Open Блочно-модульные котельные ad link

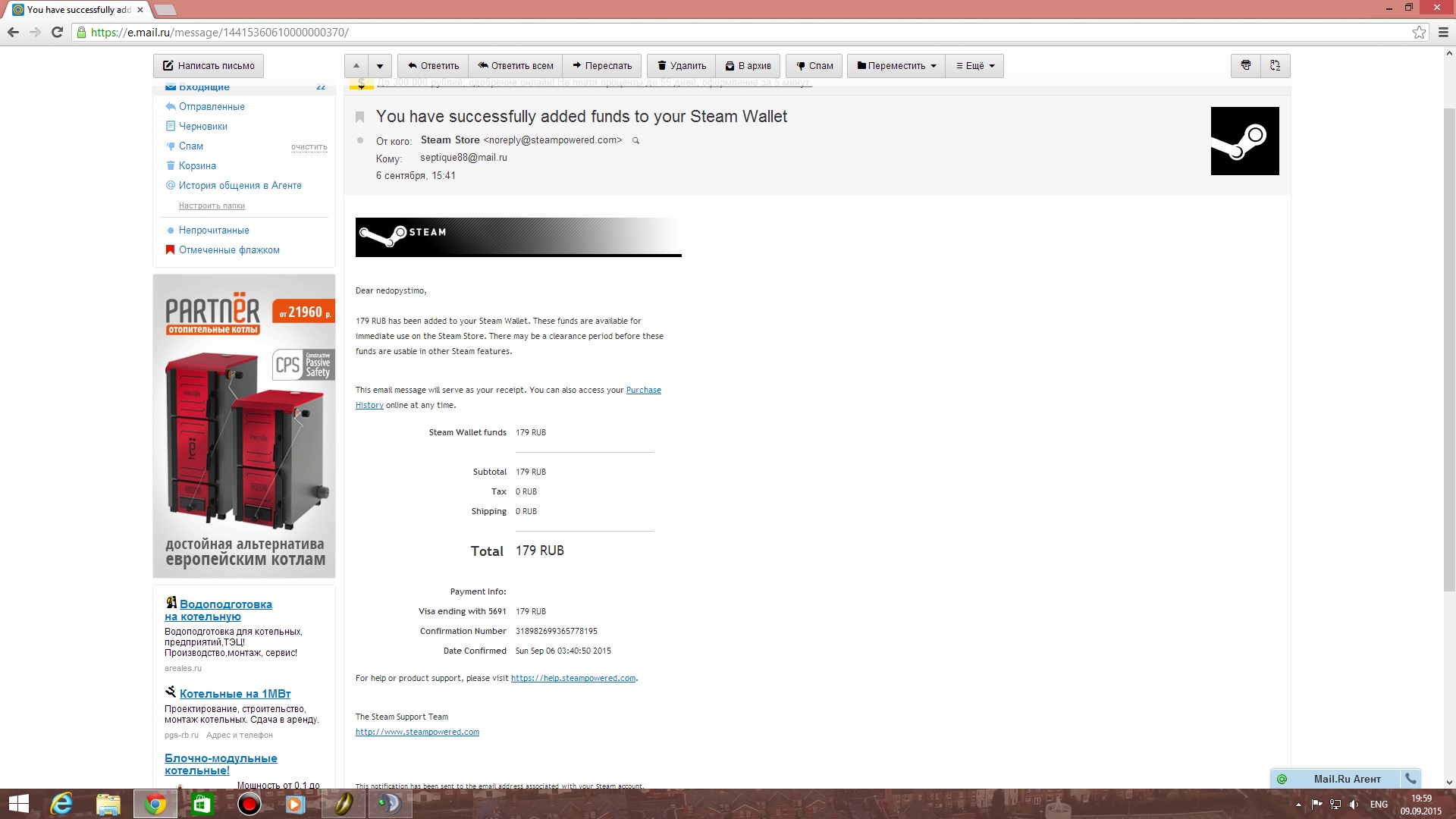click(x=221, y=764)
